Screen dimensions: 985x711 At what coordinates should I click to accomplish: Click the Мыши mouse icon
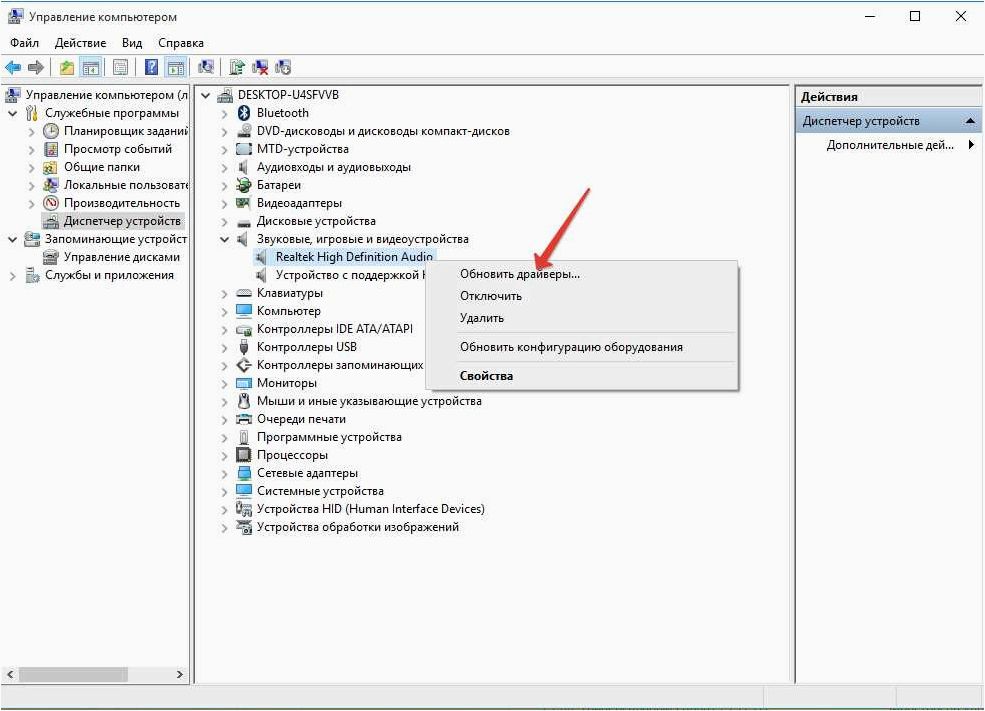[x=244, y=401]
